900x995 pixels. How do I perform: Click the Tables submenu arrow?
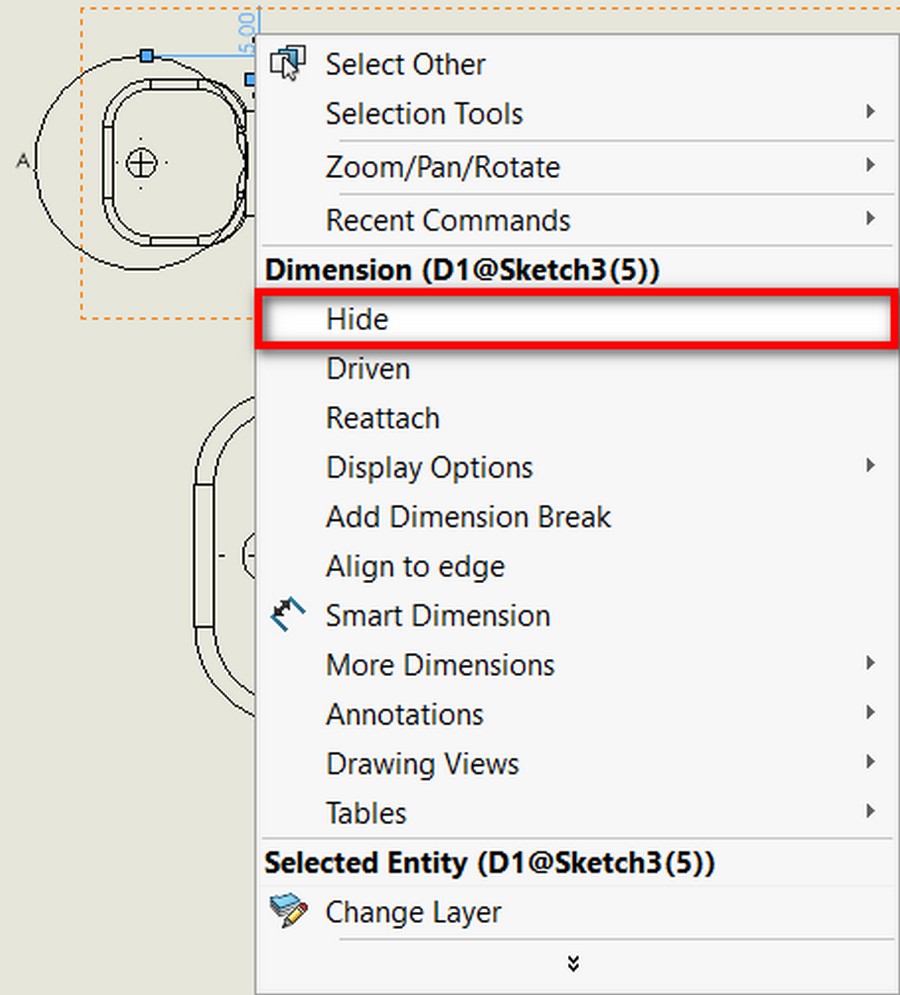point(870,811)
